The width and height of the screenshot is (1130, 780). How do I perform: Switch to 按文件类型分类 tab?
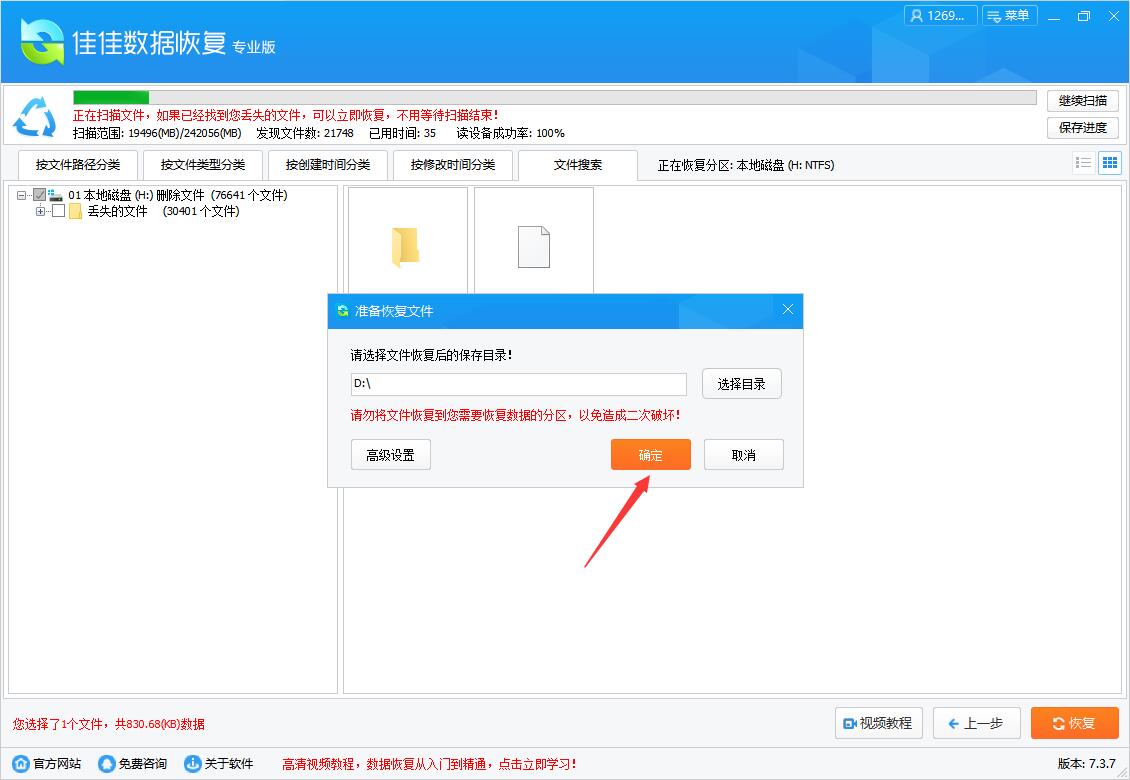(x=202, y=164)
